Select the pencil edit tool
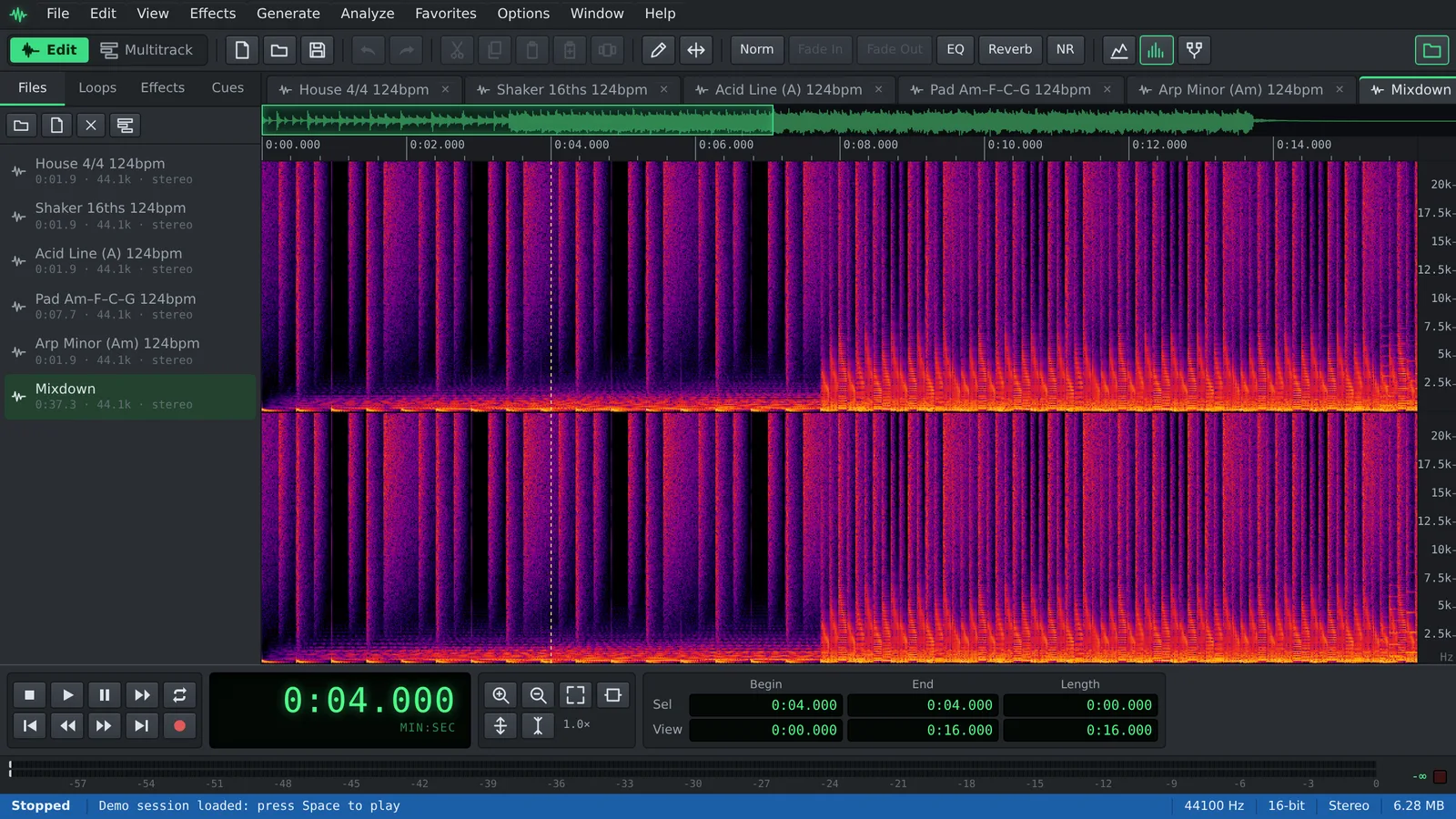 [658, 50]
